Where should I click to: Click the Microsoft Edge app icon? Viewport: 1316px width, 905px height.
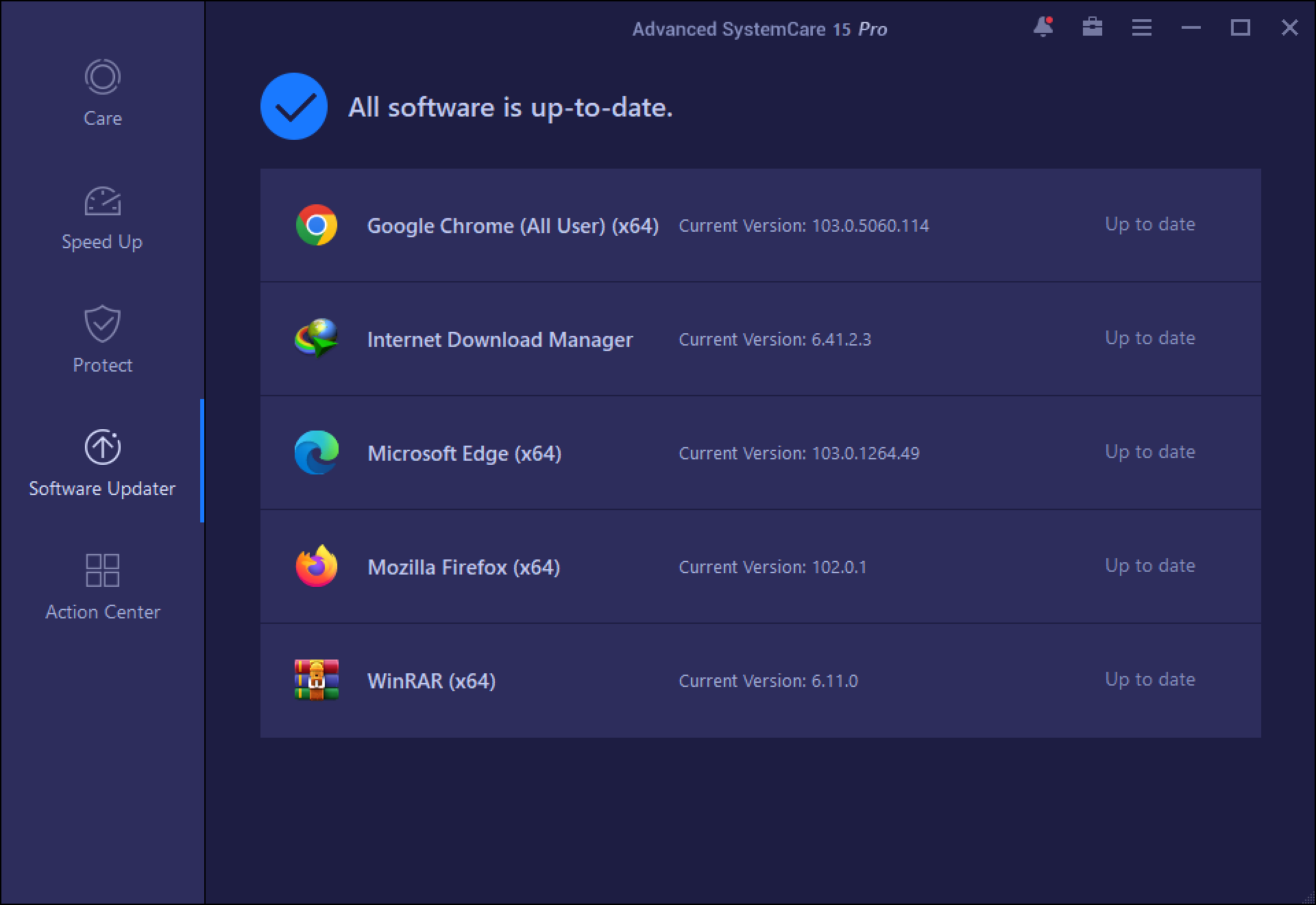point(317,452)
